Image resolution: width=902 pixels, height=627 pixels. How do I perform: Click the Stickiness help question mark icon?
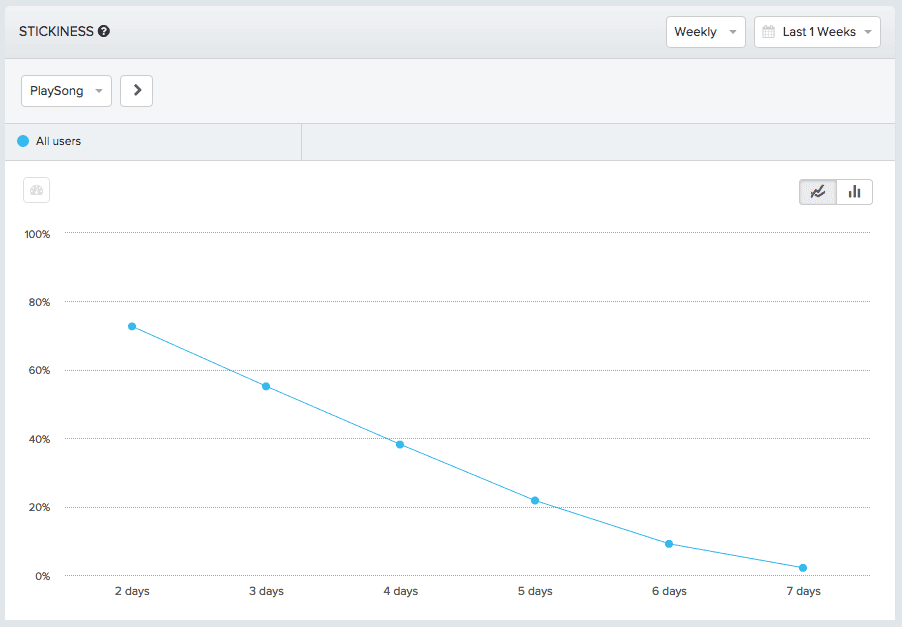click(x=102, y=31)
